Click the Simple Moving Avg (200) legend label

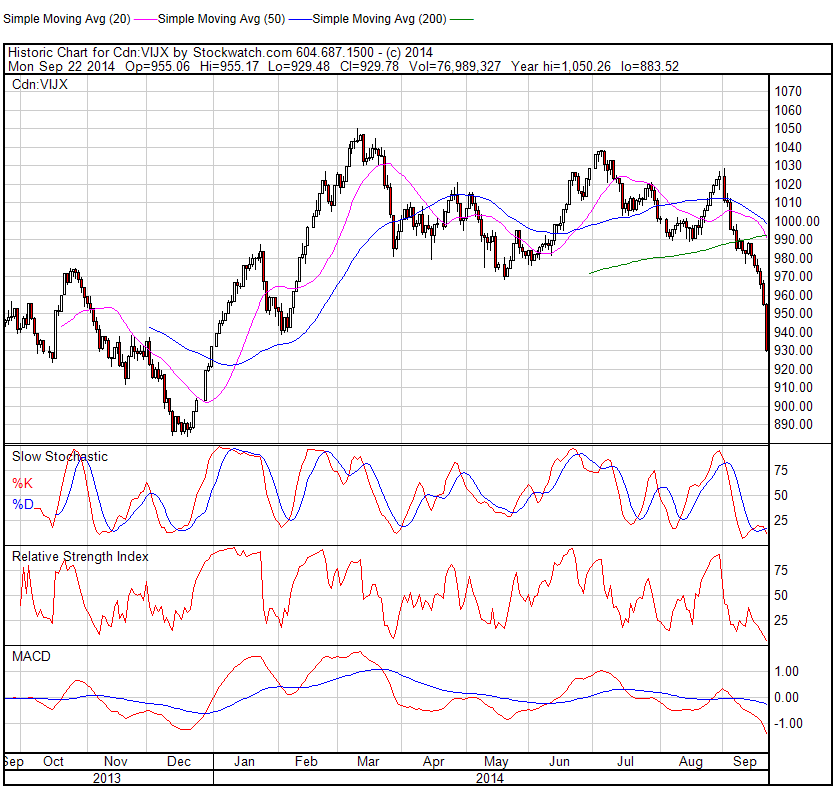tap(380, 18)
